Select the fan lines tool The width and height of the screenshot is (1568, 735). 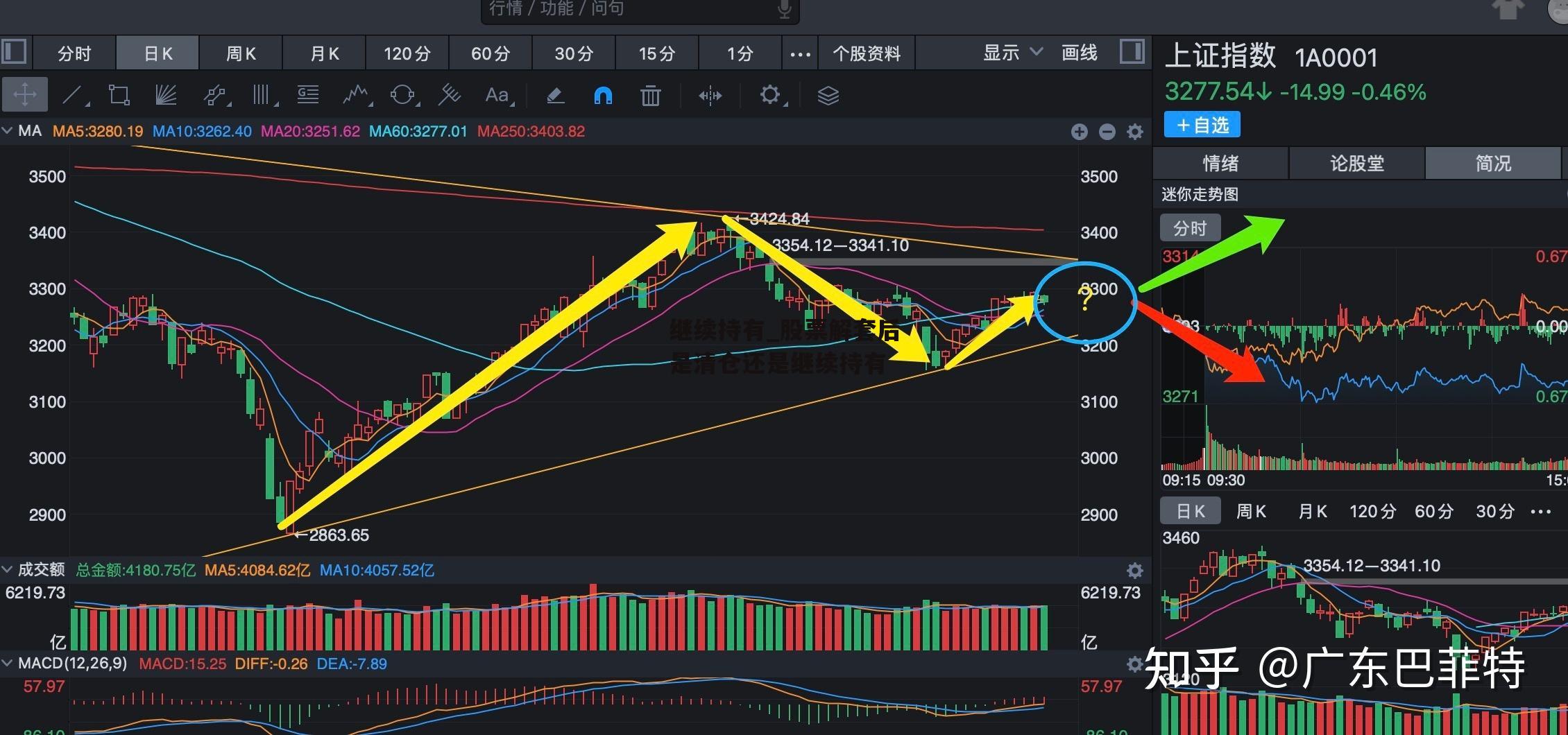click(x=165, y=95)
